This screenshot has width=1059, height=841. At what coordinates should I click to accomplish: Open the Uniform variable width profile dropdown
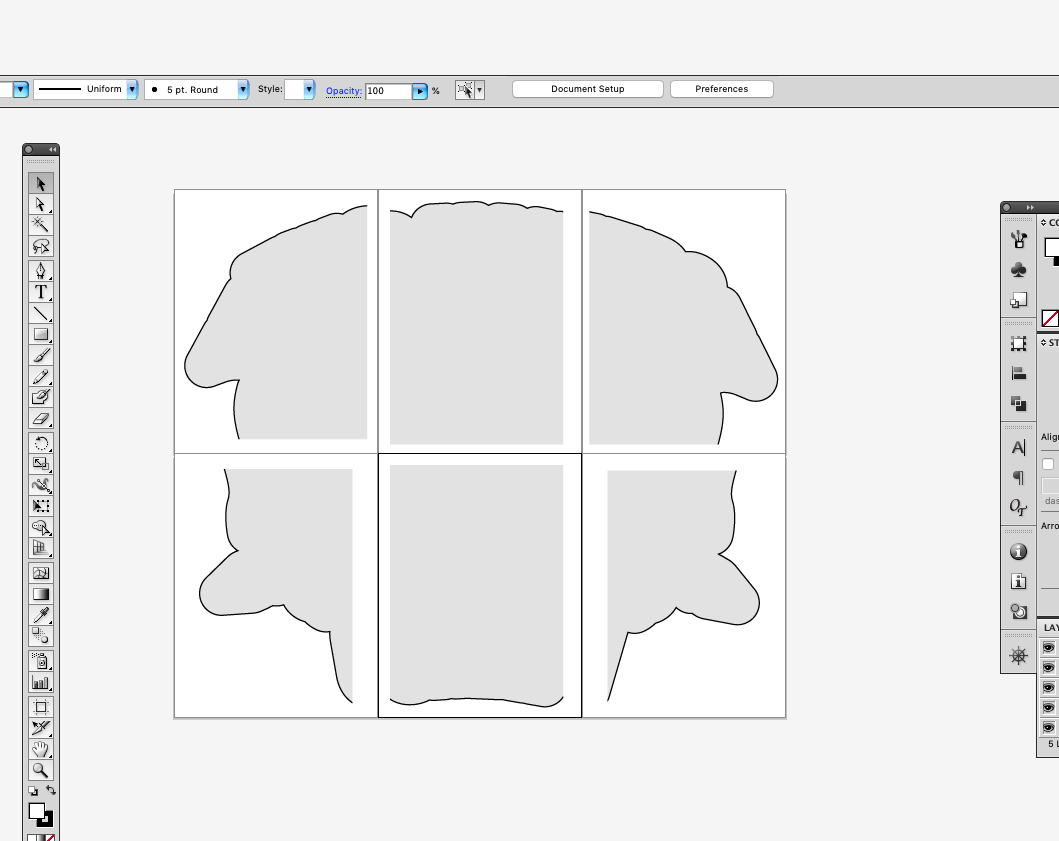pyautogui.click(x=133, y=88)
